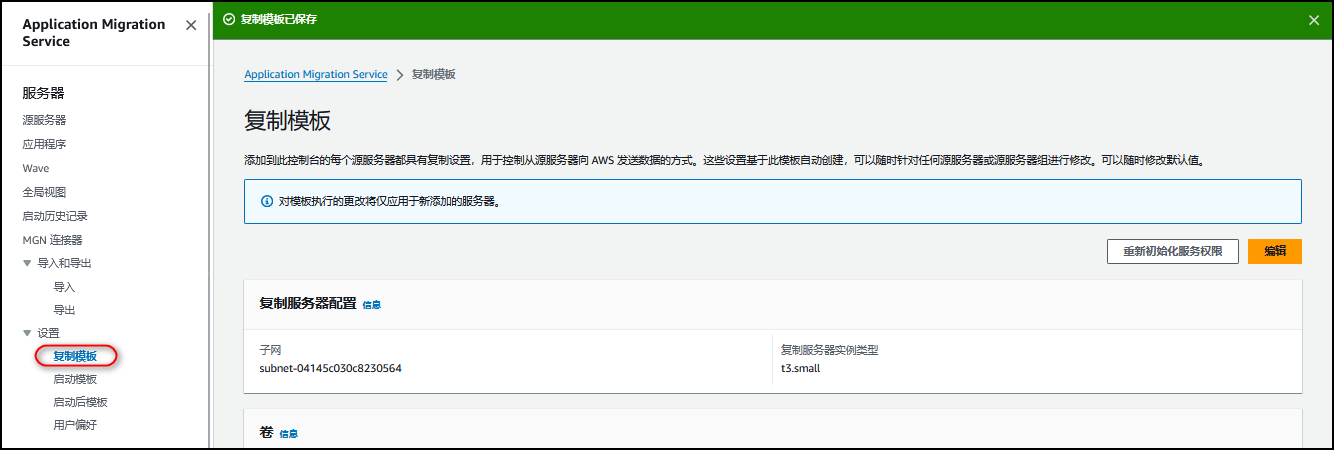Screen dimensions: 1334x450
Task: Click the 复制服务器实例类型 label
Action: point(830,350)
